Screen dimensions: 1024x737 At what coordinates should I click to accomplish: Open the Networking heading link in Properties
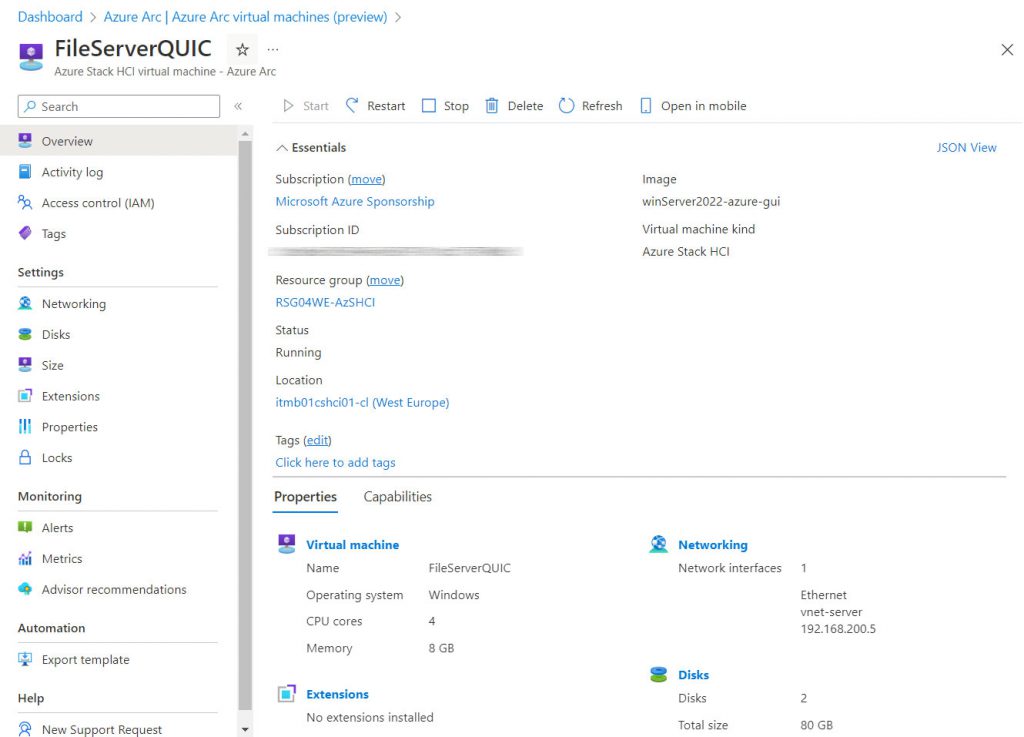712,544
